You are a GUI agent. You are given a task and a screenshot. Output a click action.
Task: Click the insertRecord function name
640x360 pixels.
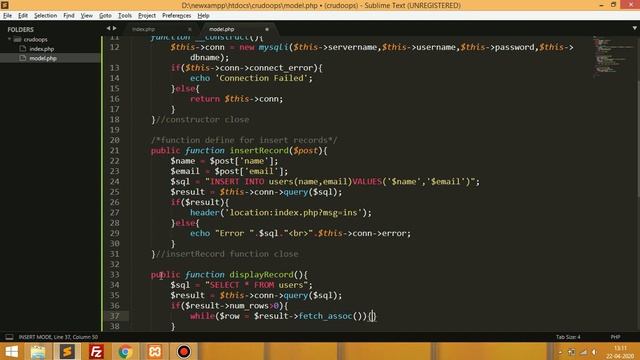(x=259, y=151)
